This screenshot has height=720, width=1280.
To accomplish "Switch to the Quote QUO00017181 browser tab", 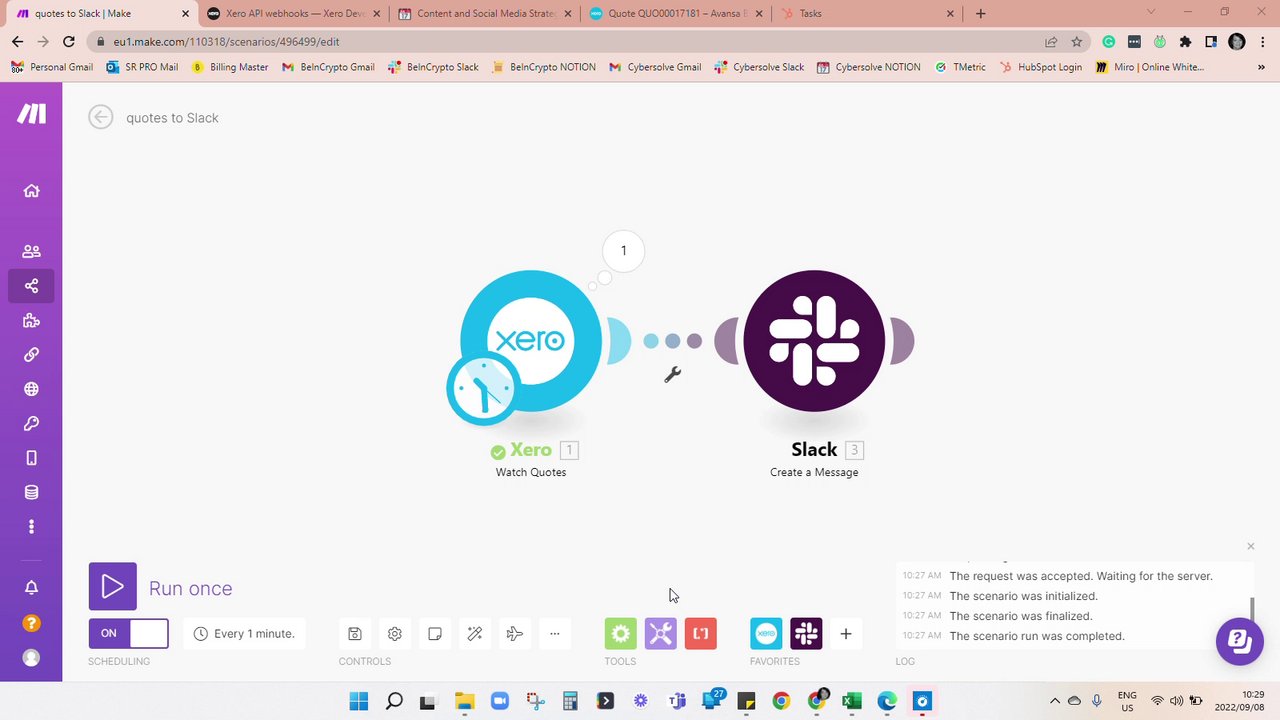I will pos(676,14).
